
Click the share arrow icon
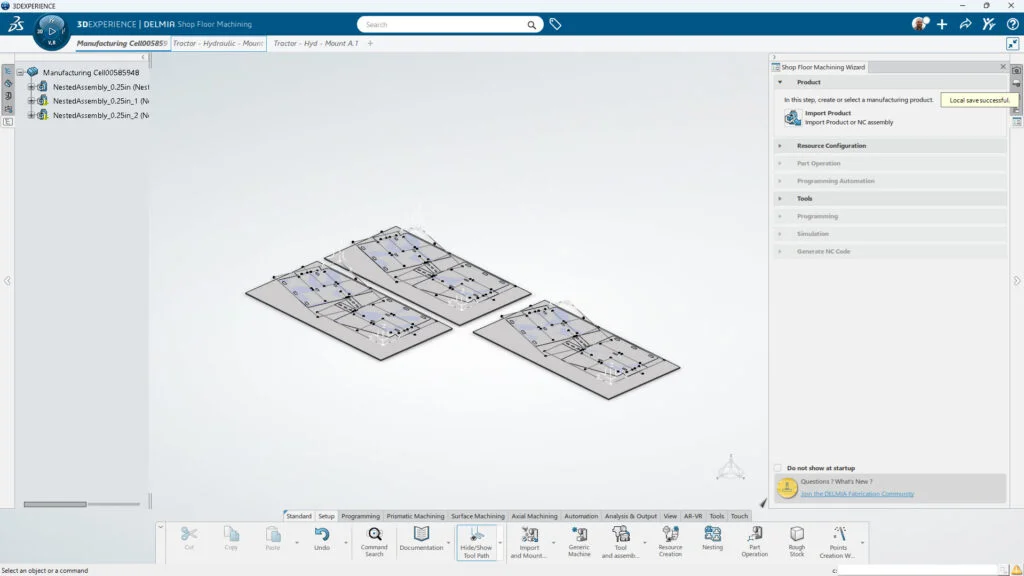[x=965, y=24]
